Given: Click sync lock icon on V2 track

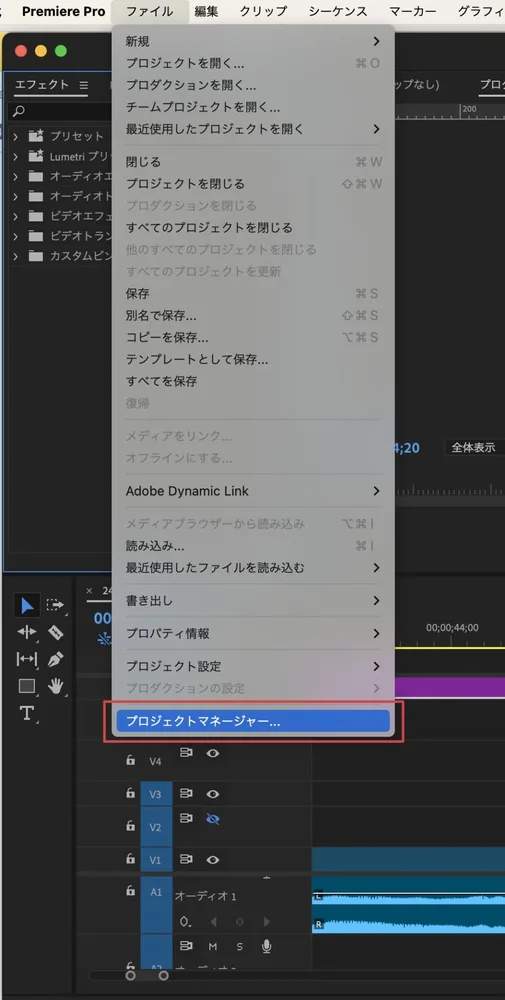Looking at the screenshot, I should 186,818.
